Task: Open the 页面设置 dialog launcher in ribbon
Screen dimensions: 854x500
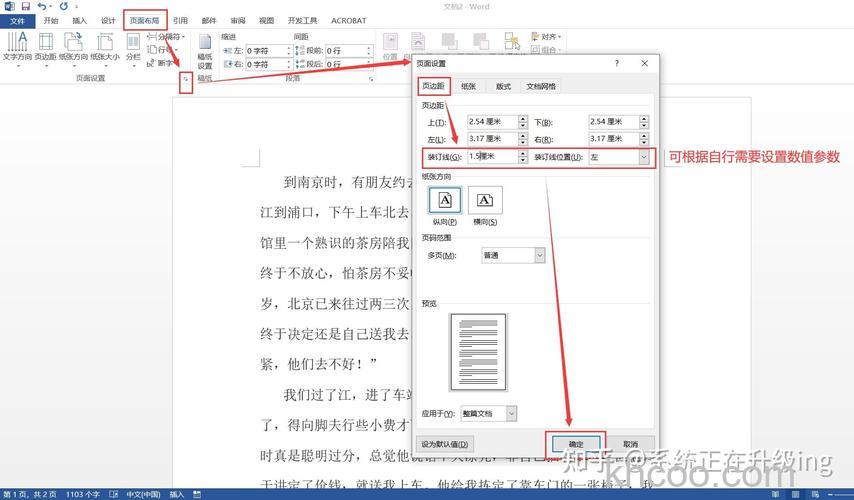Action: 186,80
